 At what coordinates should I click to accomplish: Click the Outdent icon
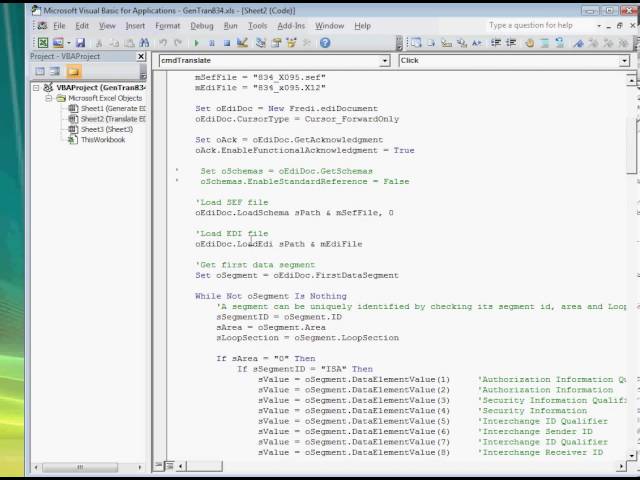click(511, 42)
